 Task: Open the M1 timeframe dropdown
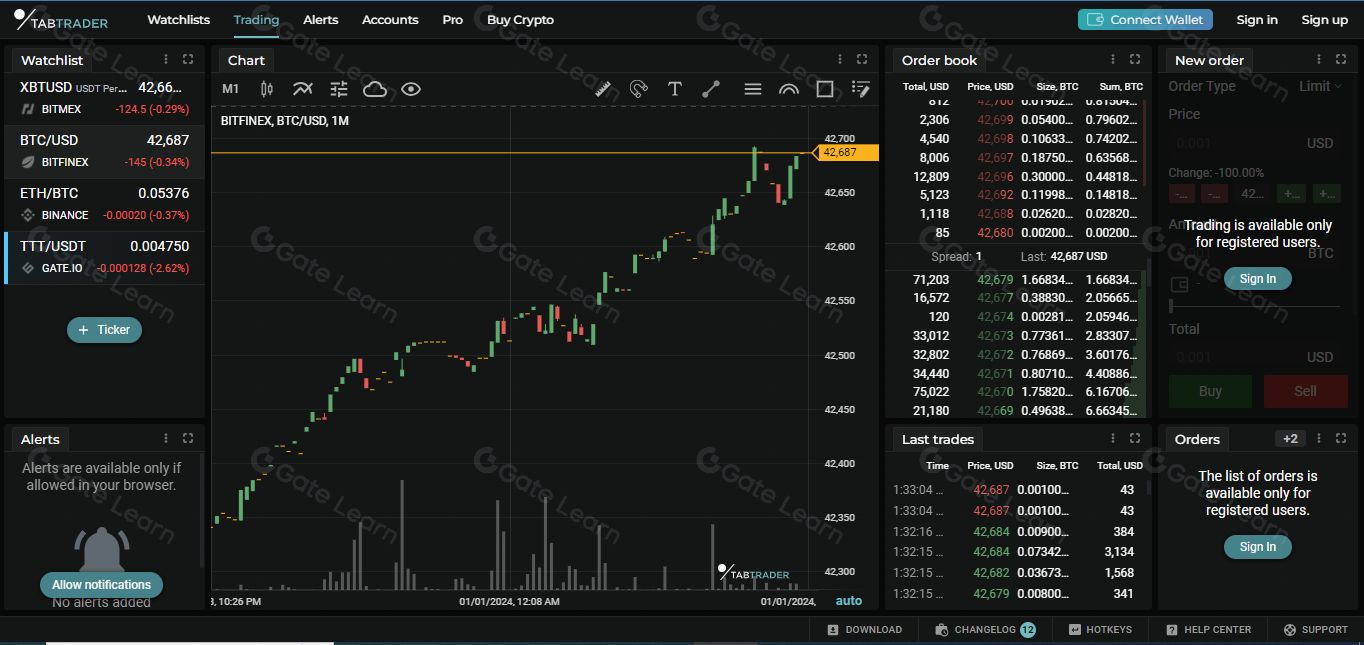230,89
